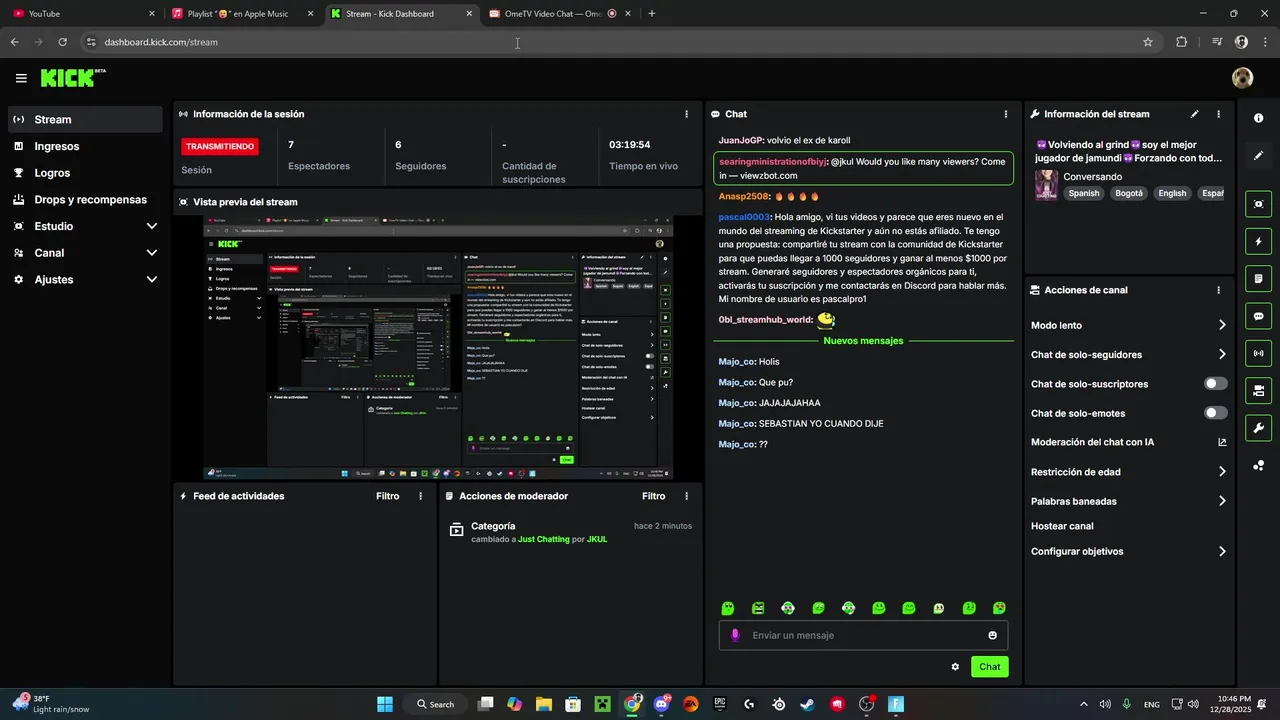The width and height of the screenshot is (1280, 720).
Task: Click username pascal0003 in chat
Action: (x=744, y=217)
